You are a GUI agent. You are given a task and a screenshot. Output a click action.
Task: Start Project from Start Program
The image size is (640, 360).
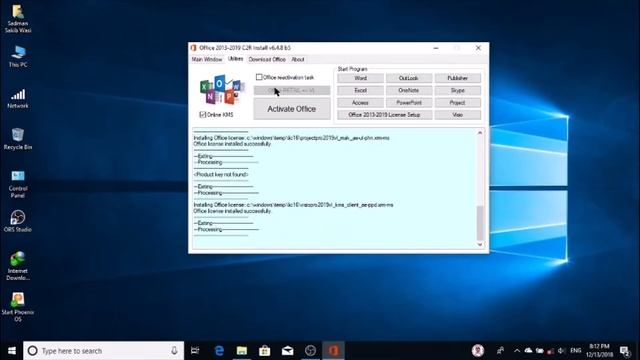[458, 103]
